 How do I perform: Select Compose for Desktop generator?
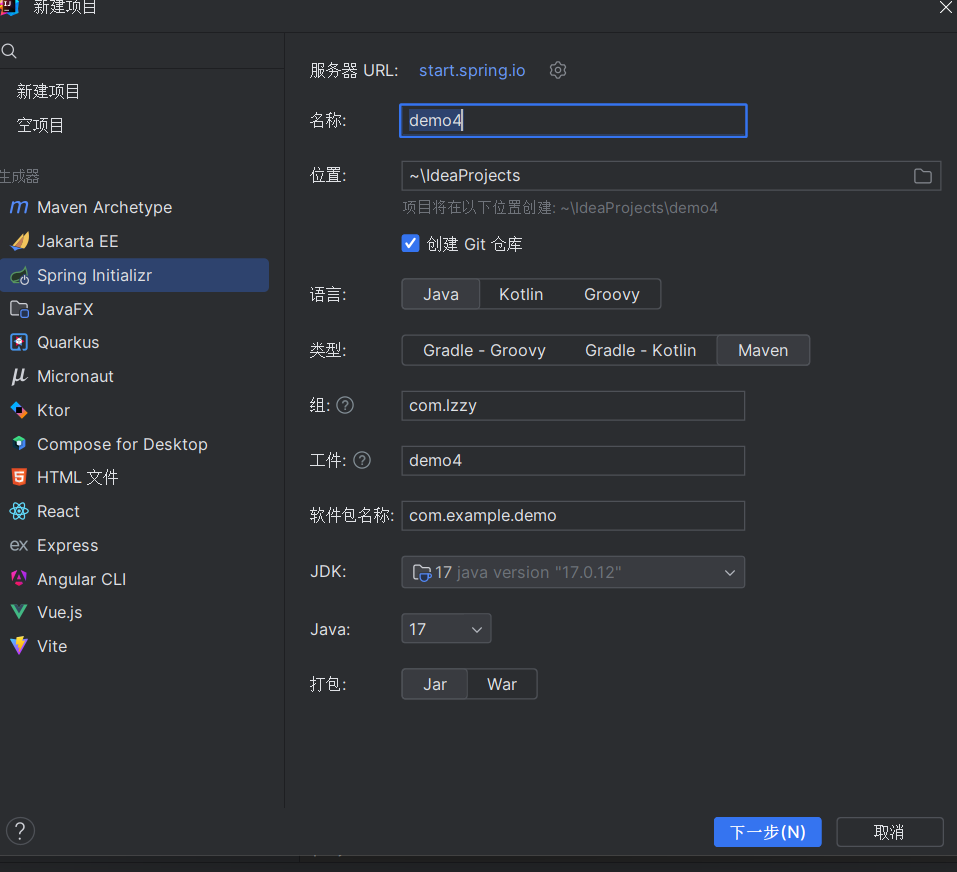(x=134, y=444)
